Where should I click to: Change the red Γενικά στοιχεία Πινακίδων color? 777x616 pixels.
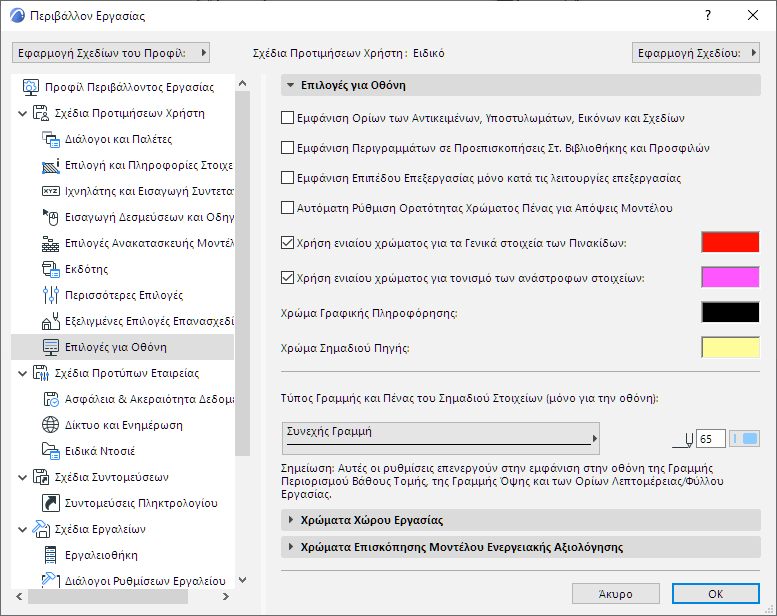click(730, 242)
